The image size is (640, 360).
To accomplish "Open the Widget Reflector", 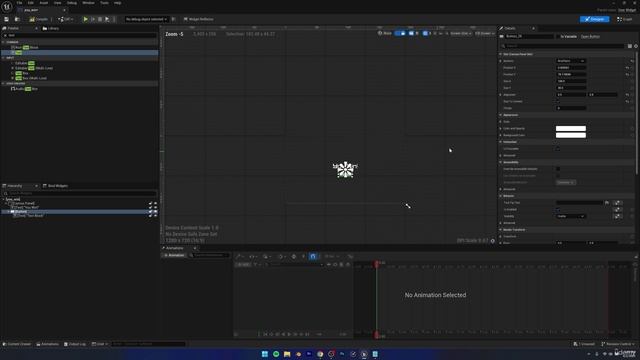I will [199, 19].
